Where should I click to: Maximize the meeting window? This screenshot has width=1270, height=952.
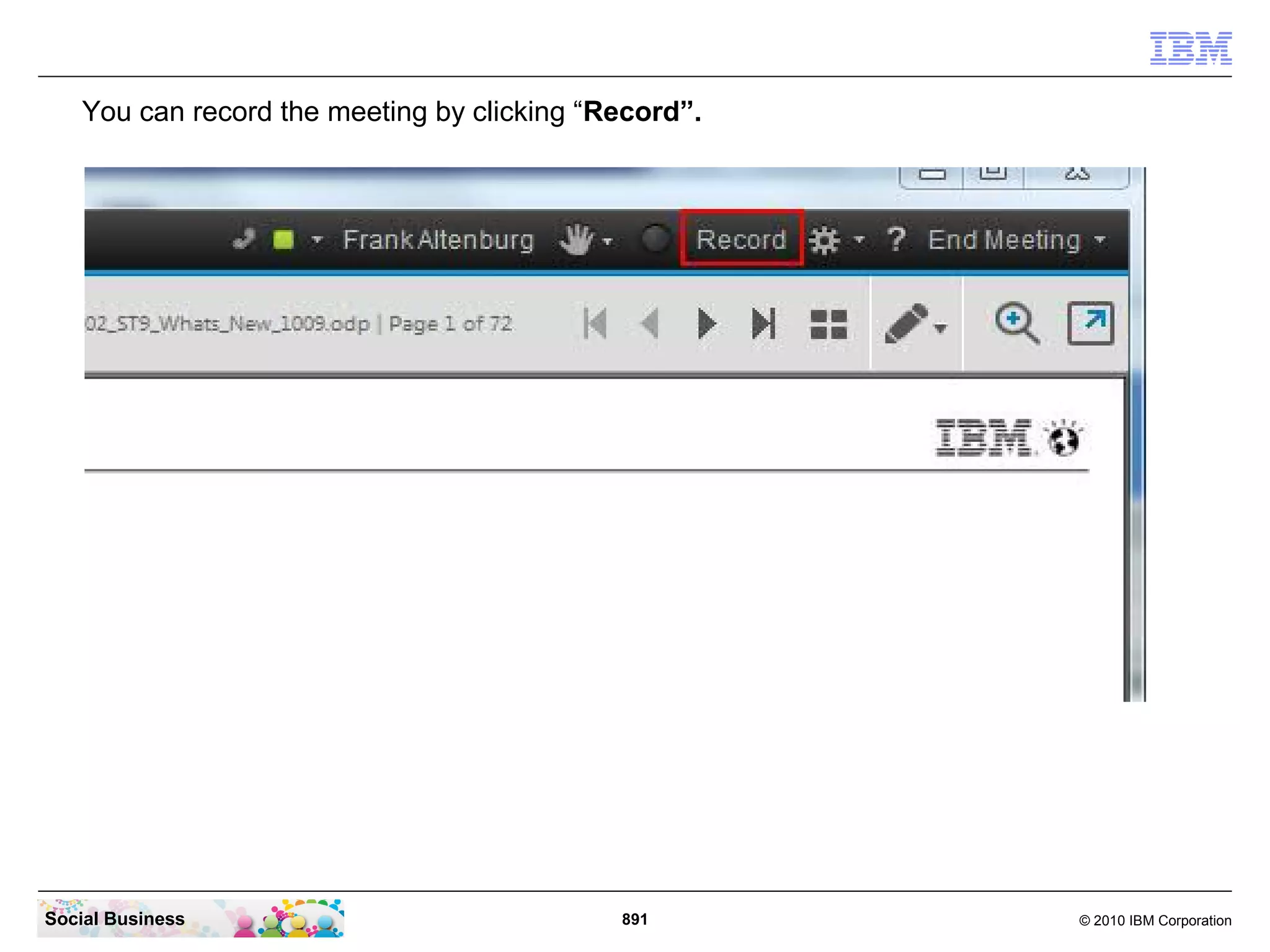tap(993, 174)
